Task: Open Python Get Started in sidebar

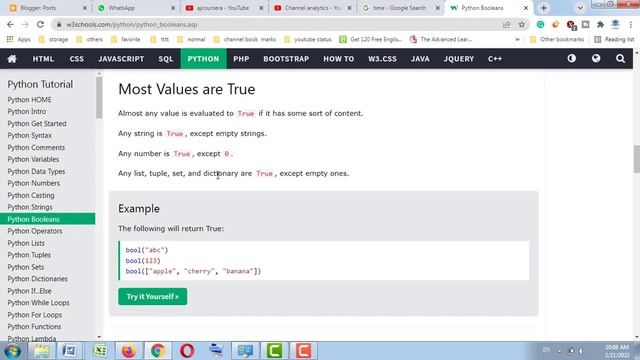Action: [37, 123]
